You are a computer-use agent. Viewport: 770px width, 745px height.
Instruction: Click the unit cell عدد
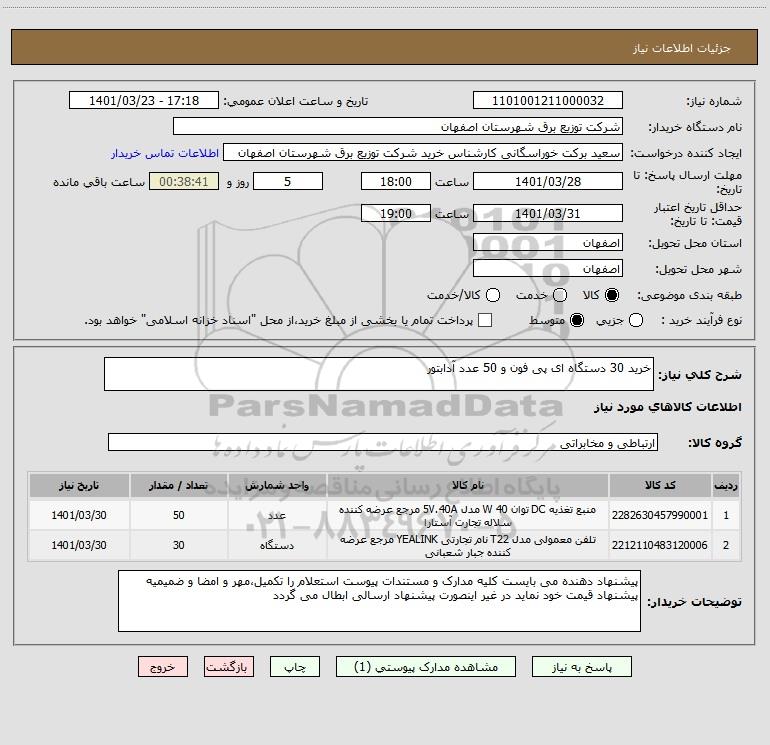[x=277, y=515]
